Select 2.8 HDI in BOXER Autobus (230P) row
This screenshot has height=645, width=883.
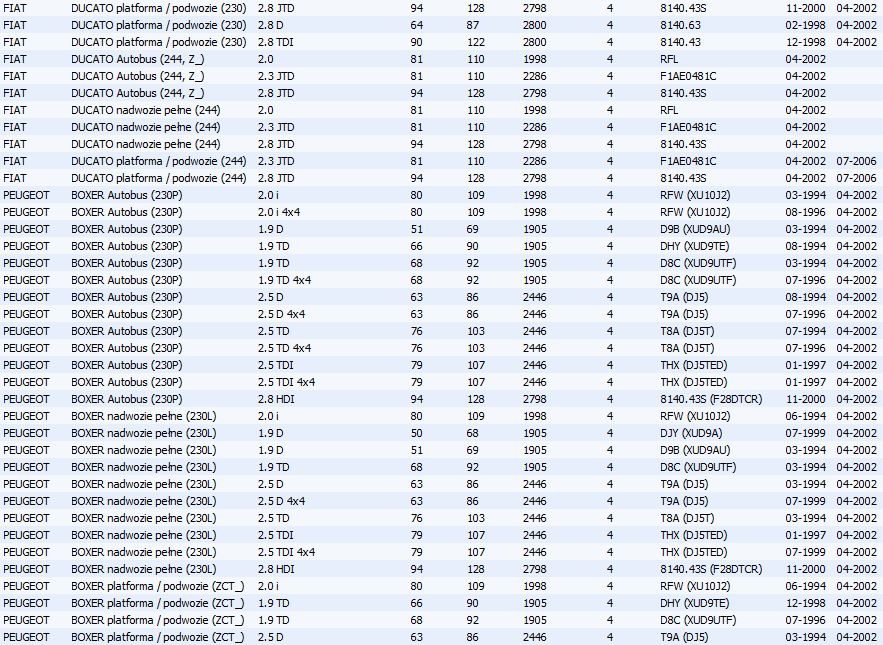[276, 399]
